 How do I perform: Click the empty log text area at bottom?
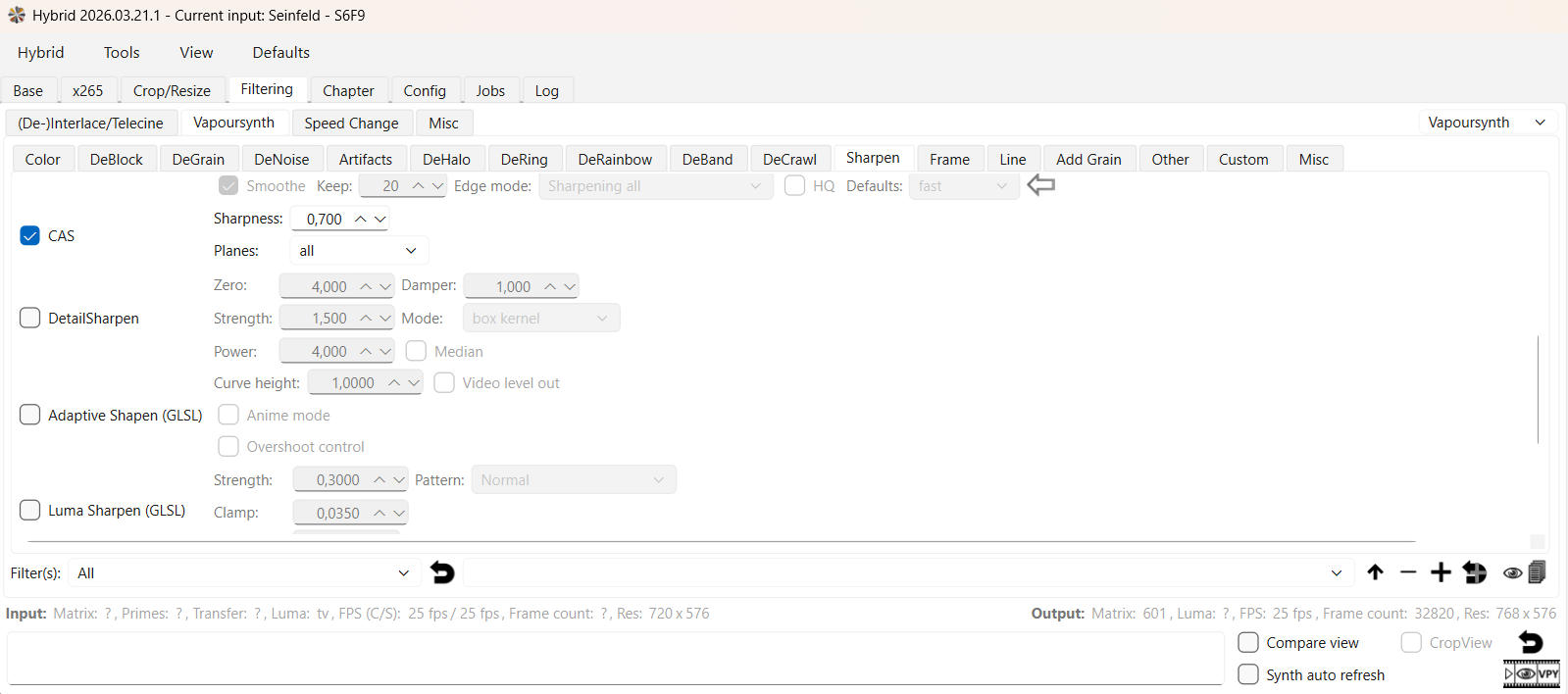tap(615, 658)
